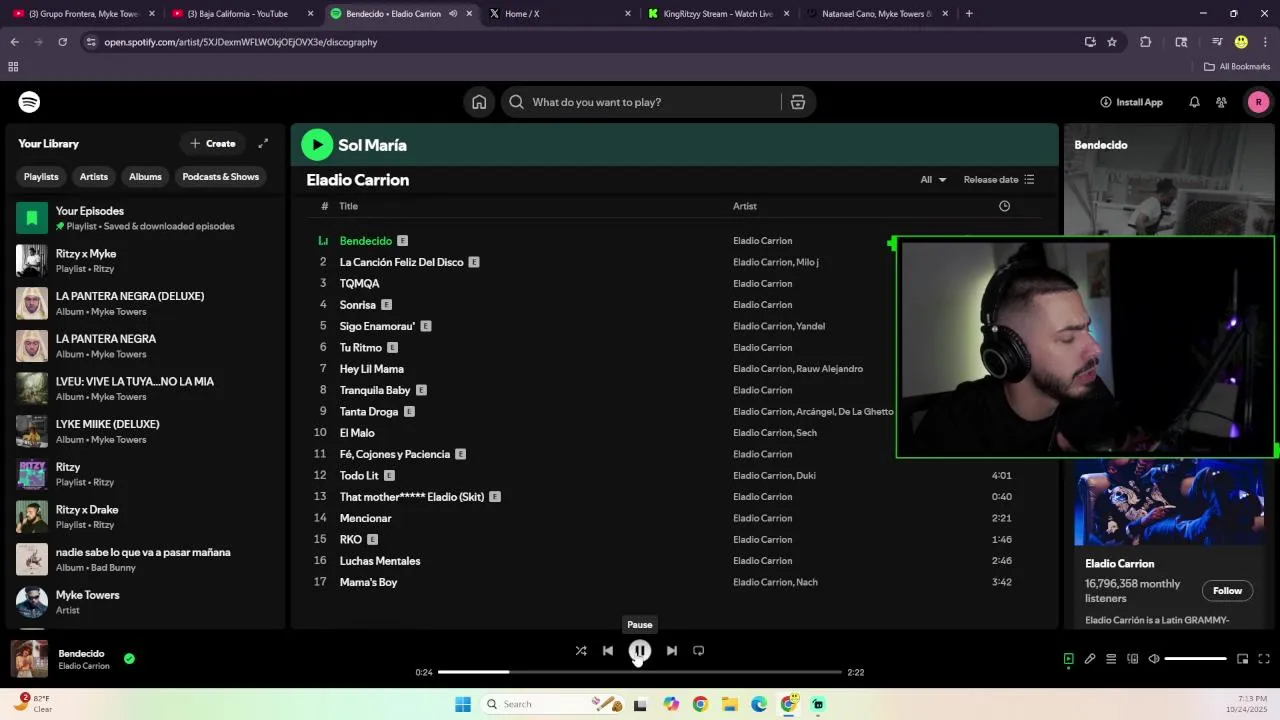The image size is (1280, 720).
Task: Click artist link Rauw Alejandro
Action: pos(829,369)
